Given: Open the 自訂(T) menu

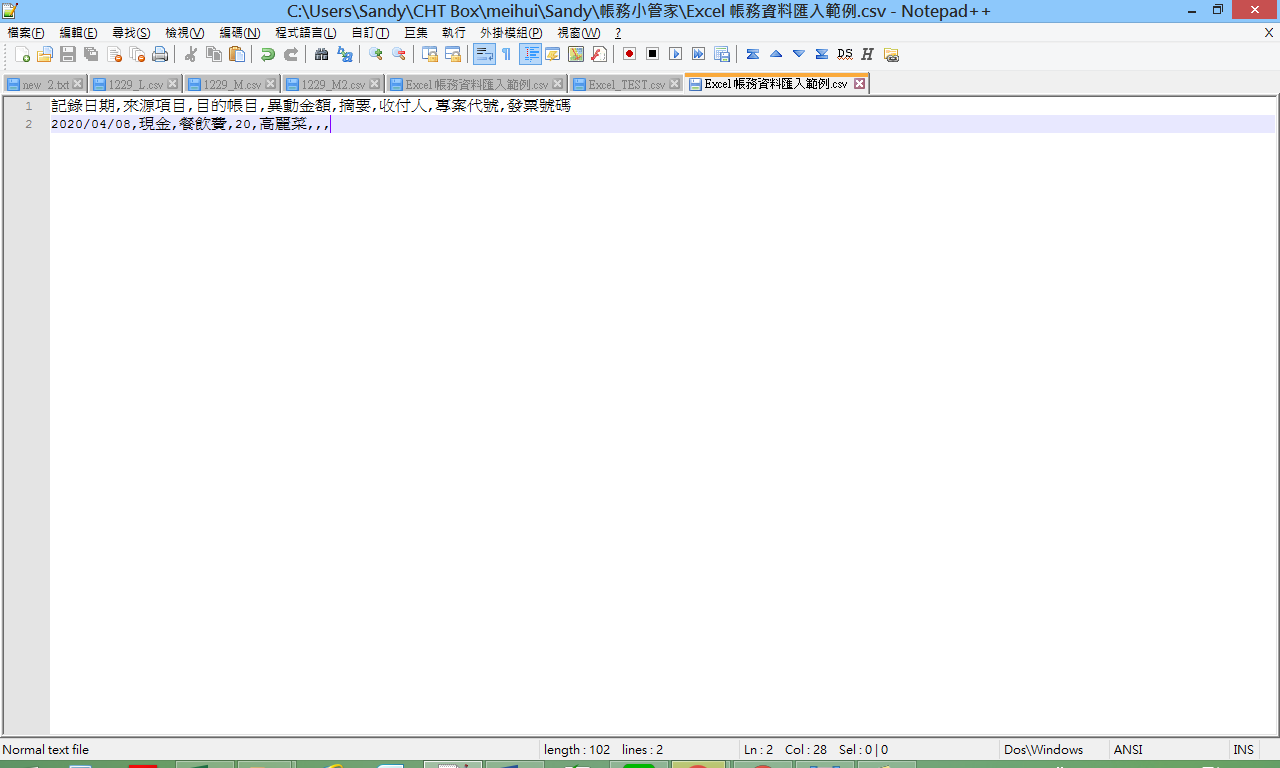Looking at the screenshot, I should tap(370, 33).
